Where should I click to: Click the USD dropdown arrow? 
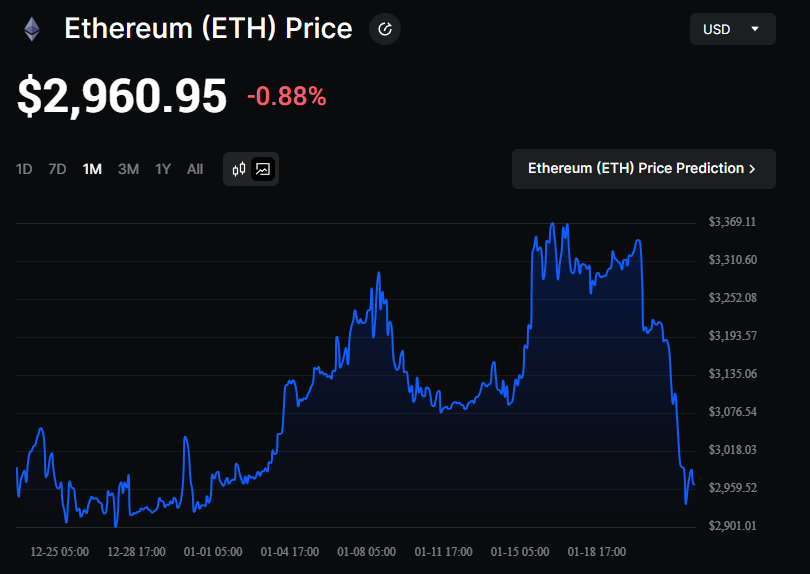pyautogui.click(x=755, y=29)
